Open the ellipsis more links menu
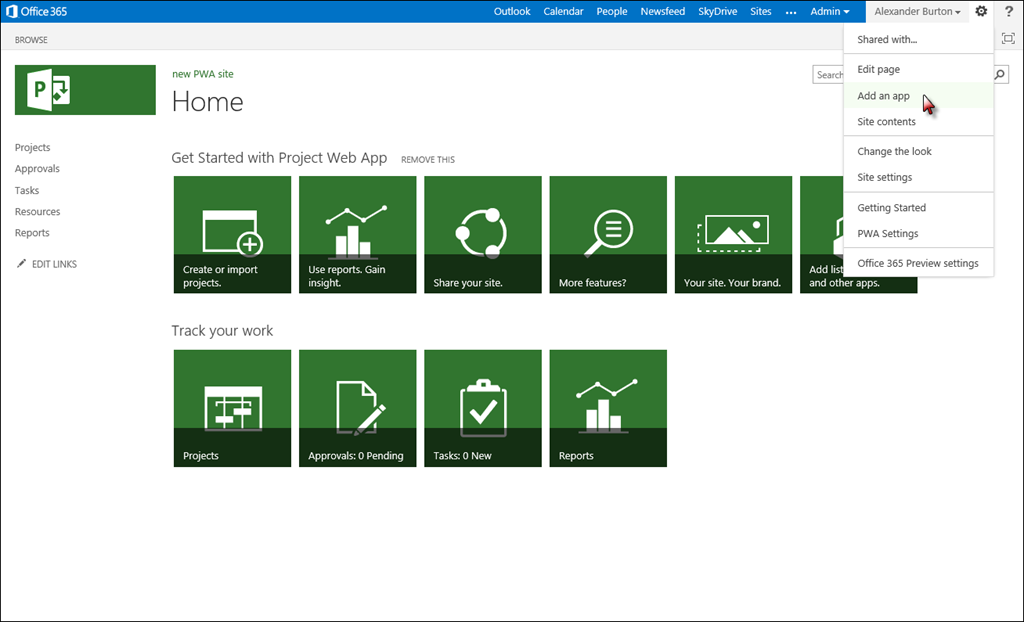 [791, 12]
